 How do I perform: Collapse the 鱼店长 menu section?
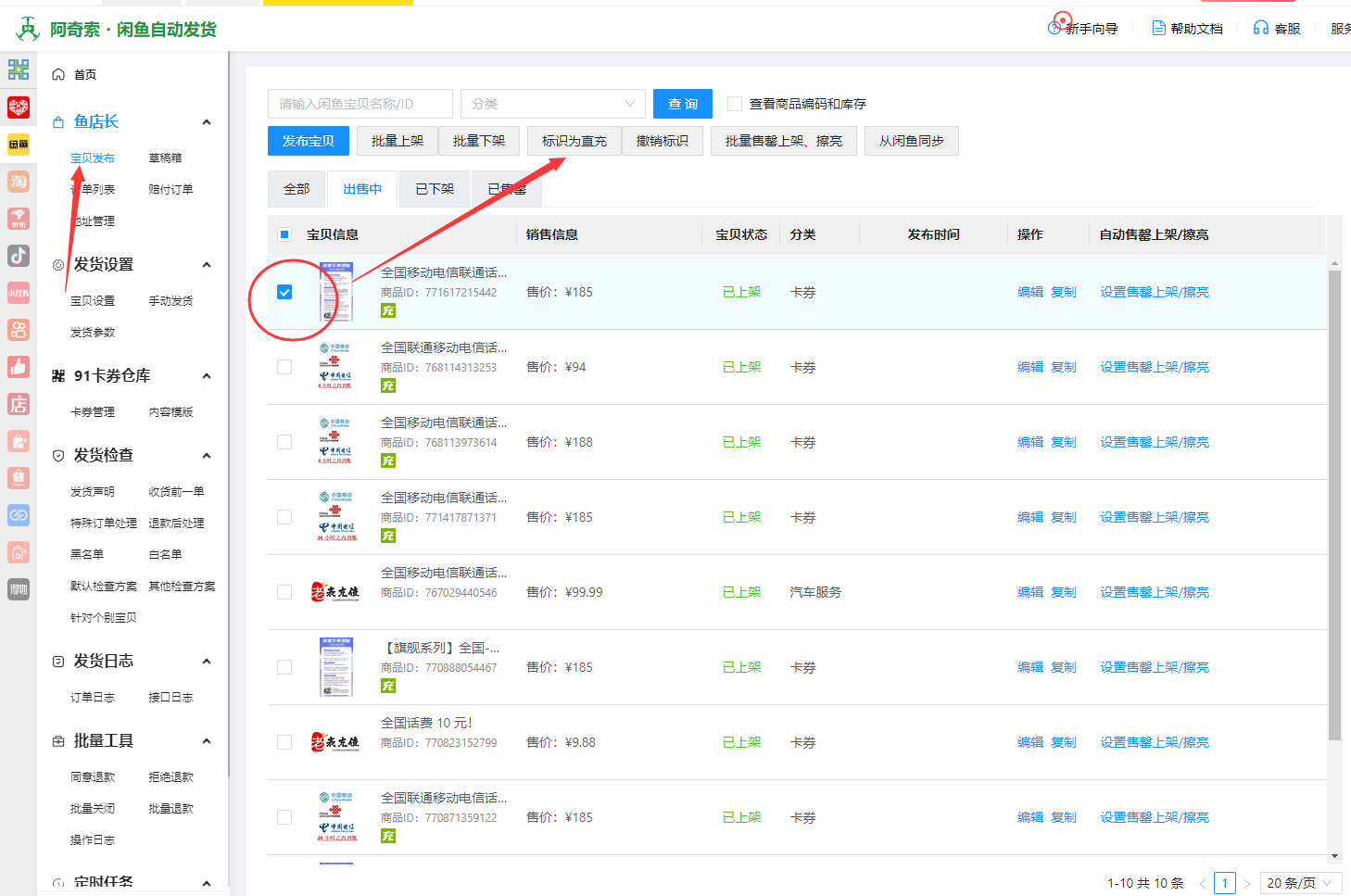[x=207, y=122]
